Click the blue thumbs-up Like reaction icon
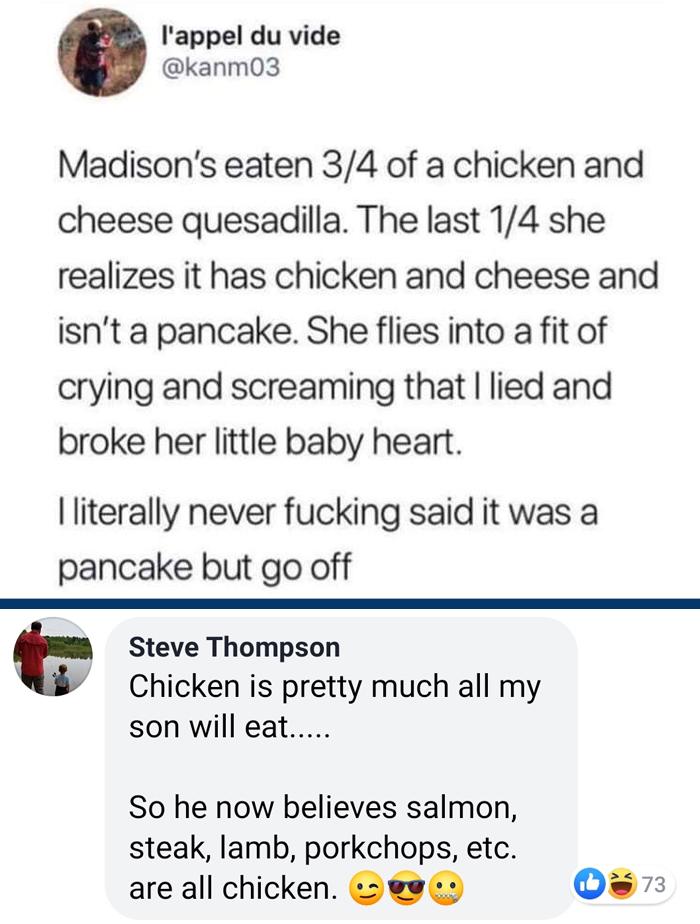 (590, 884)
